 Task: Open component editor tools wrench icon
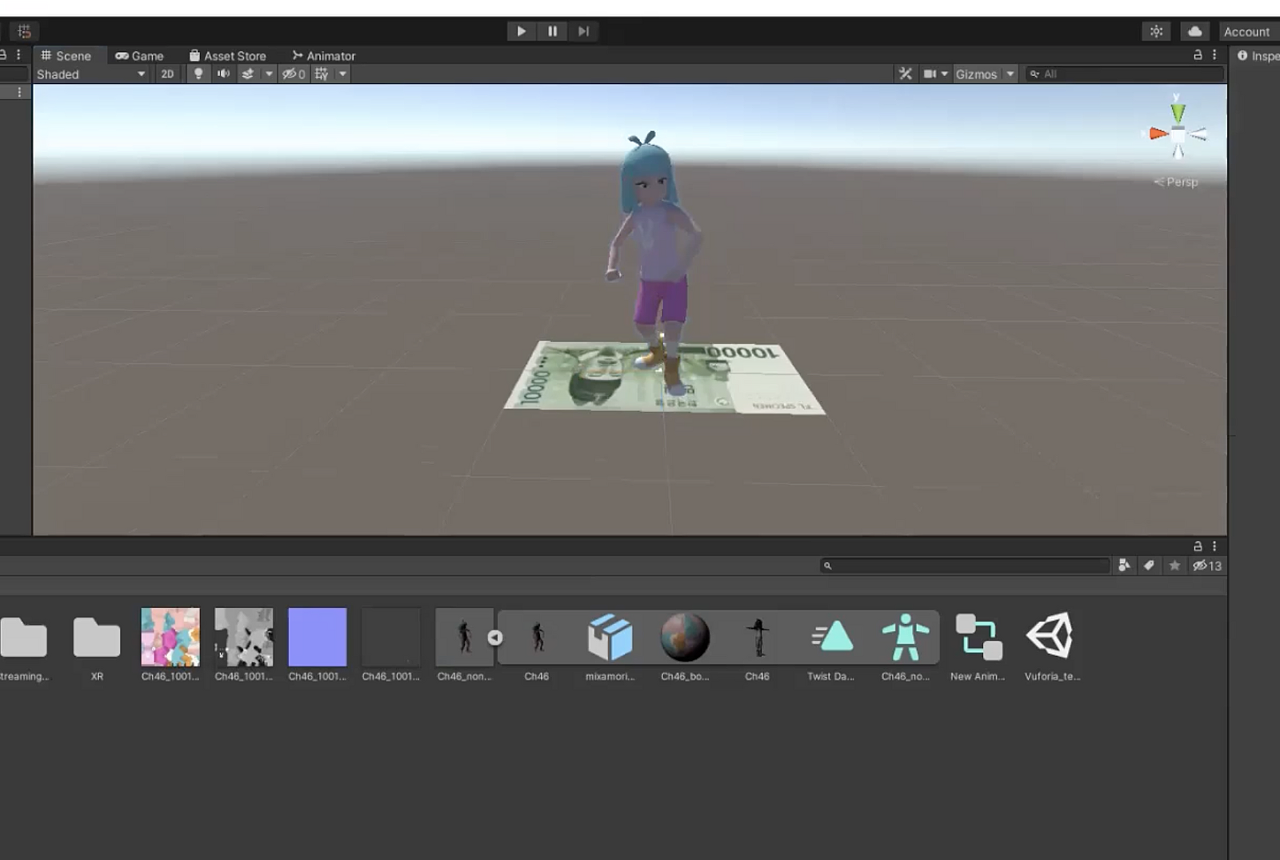[906, 74]
